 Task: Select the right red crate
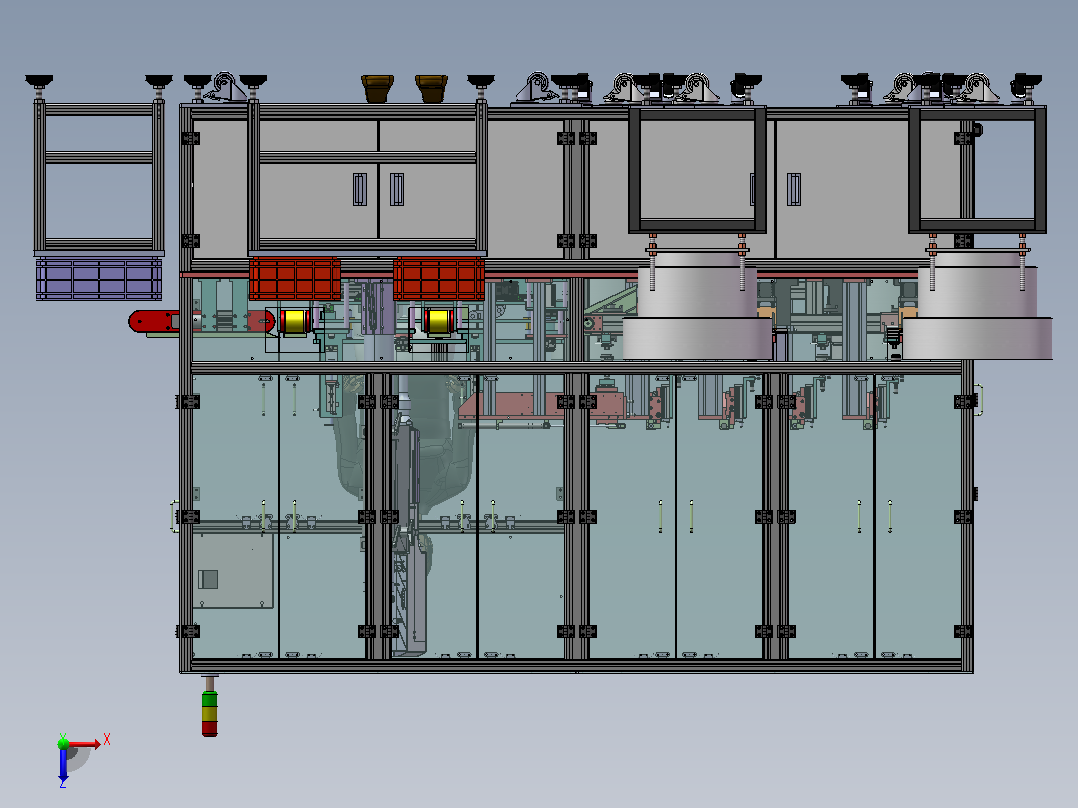[439, 279]
